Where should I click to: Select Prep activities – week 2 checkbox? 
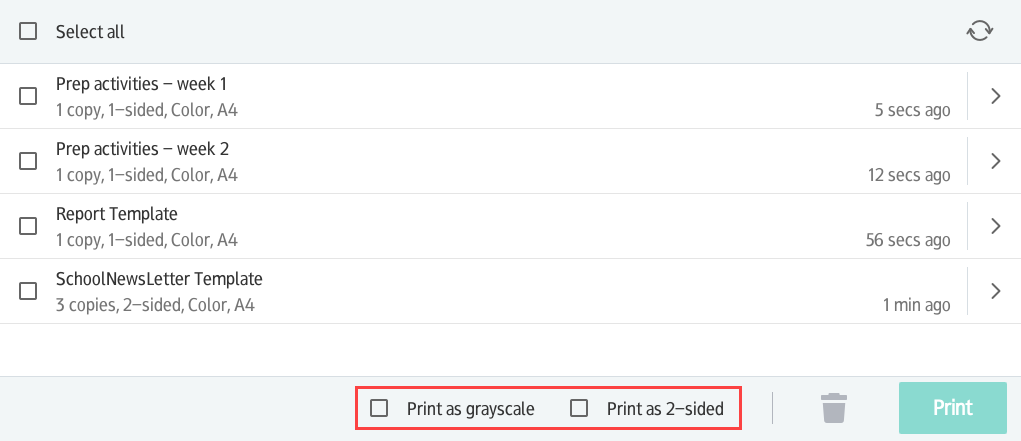[28, 161]
